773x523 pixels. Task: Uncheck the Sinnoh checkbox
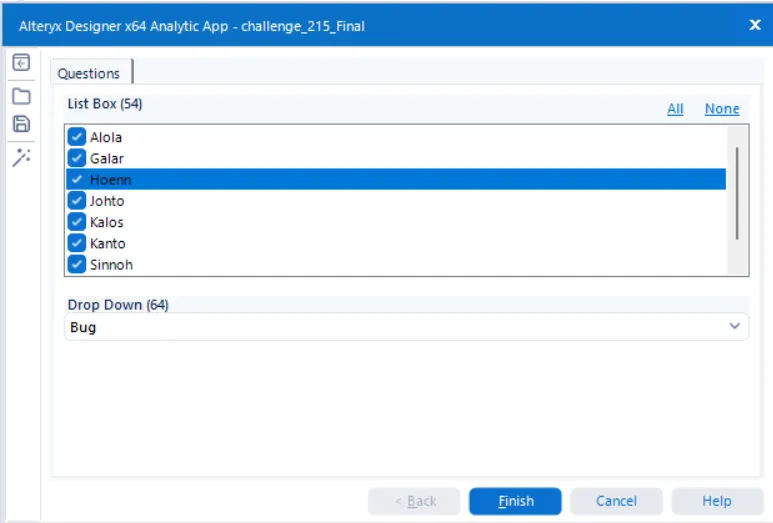[77, 264]
